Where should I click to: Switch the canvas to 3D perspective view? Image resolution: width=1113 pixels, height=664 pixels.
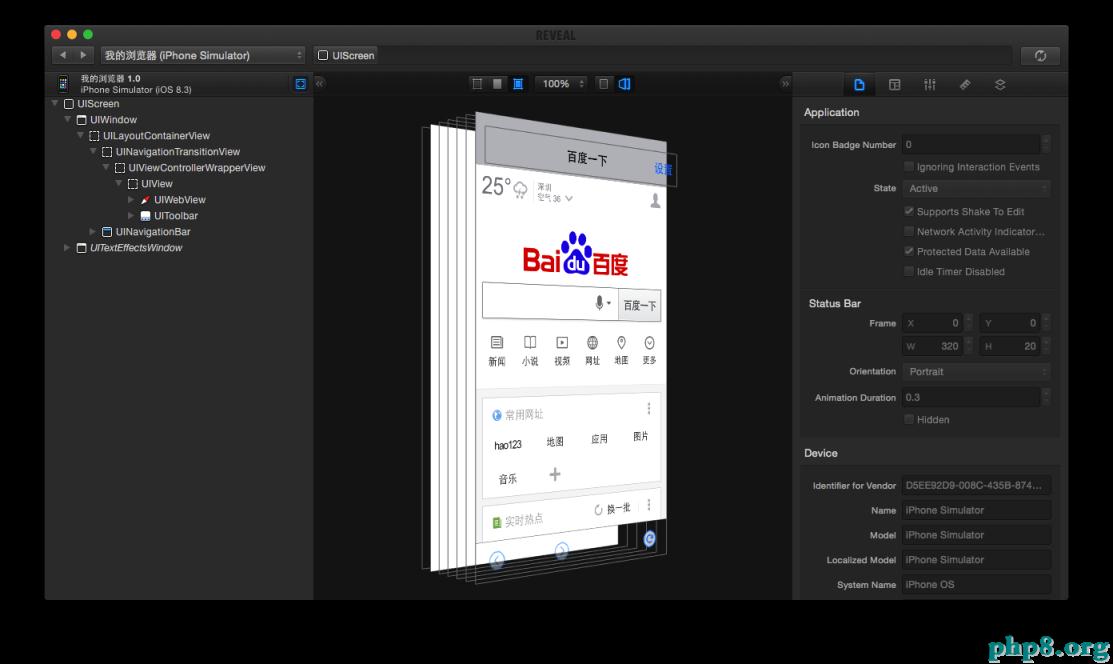[624, 84]
